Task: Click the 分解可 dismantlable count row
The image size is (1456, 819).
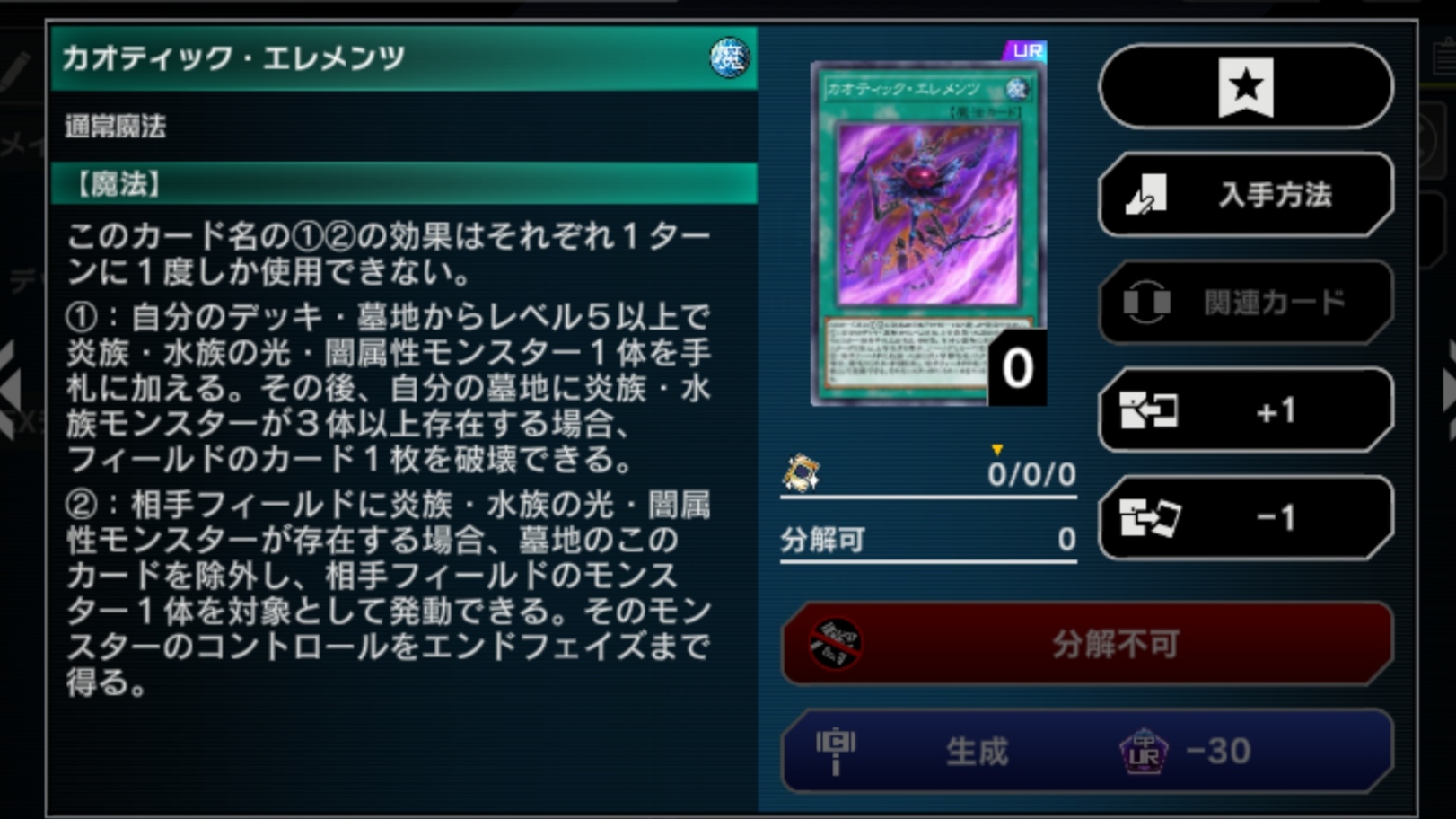Action: (928, 540)
